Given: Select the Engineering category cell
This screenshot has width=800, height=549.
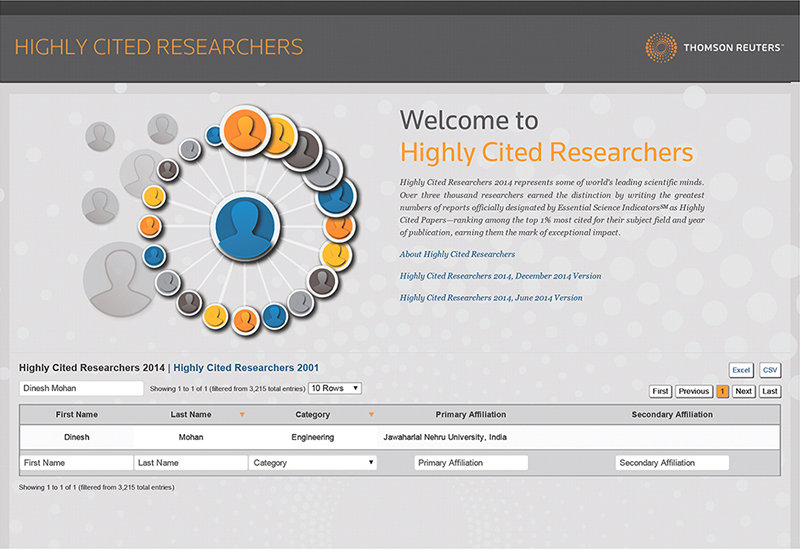Looking at the screenshot, I should click(313, 437).
